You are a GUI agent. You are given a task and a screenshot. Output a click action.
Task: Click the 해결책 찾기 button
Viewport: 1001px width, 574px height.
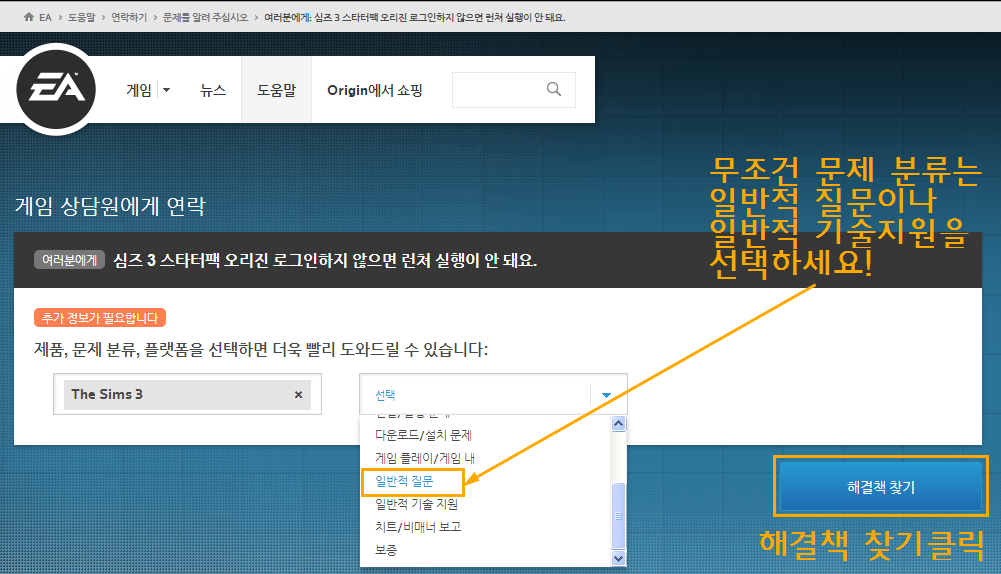pos(881,487)
